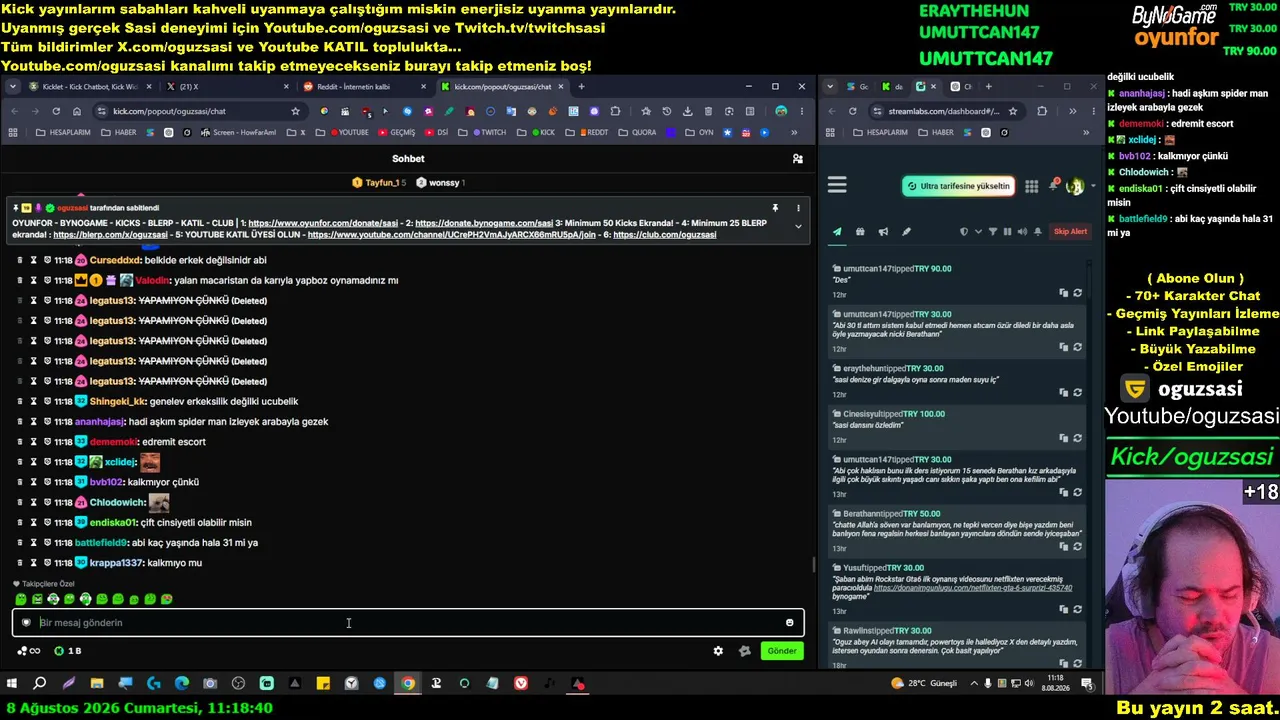
Task: Select the recent events paper-plane tab
Action: click(x=838, y=232)
